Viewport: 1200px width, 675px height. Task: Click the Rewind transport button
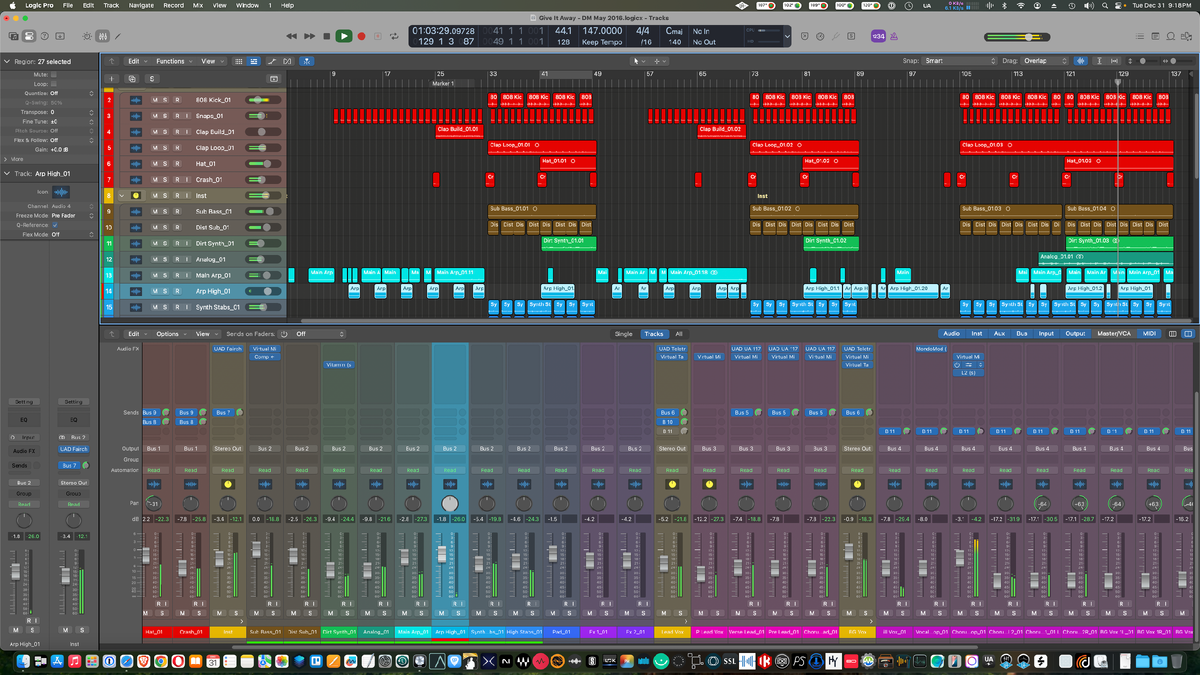[291, 36]
